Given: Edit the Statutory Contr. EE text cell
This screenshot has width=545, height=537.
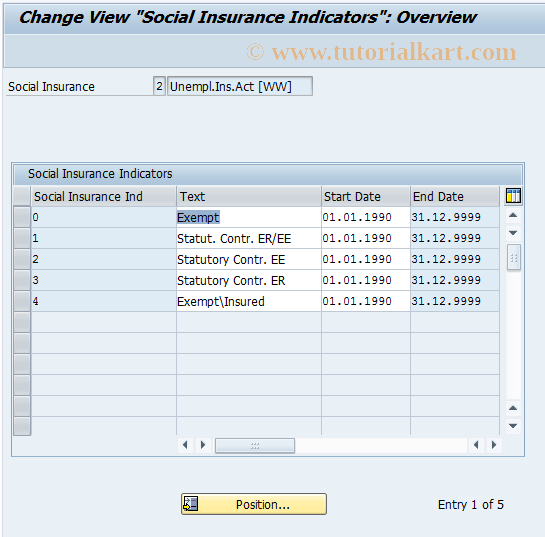Looking at the screenshot, I should pos(249,259).
